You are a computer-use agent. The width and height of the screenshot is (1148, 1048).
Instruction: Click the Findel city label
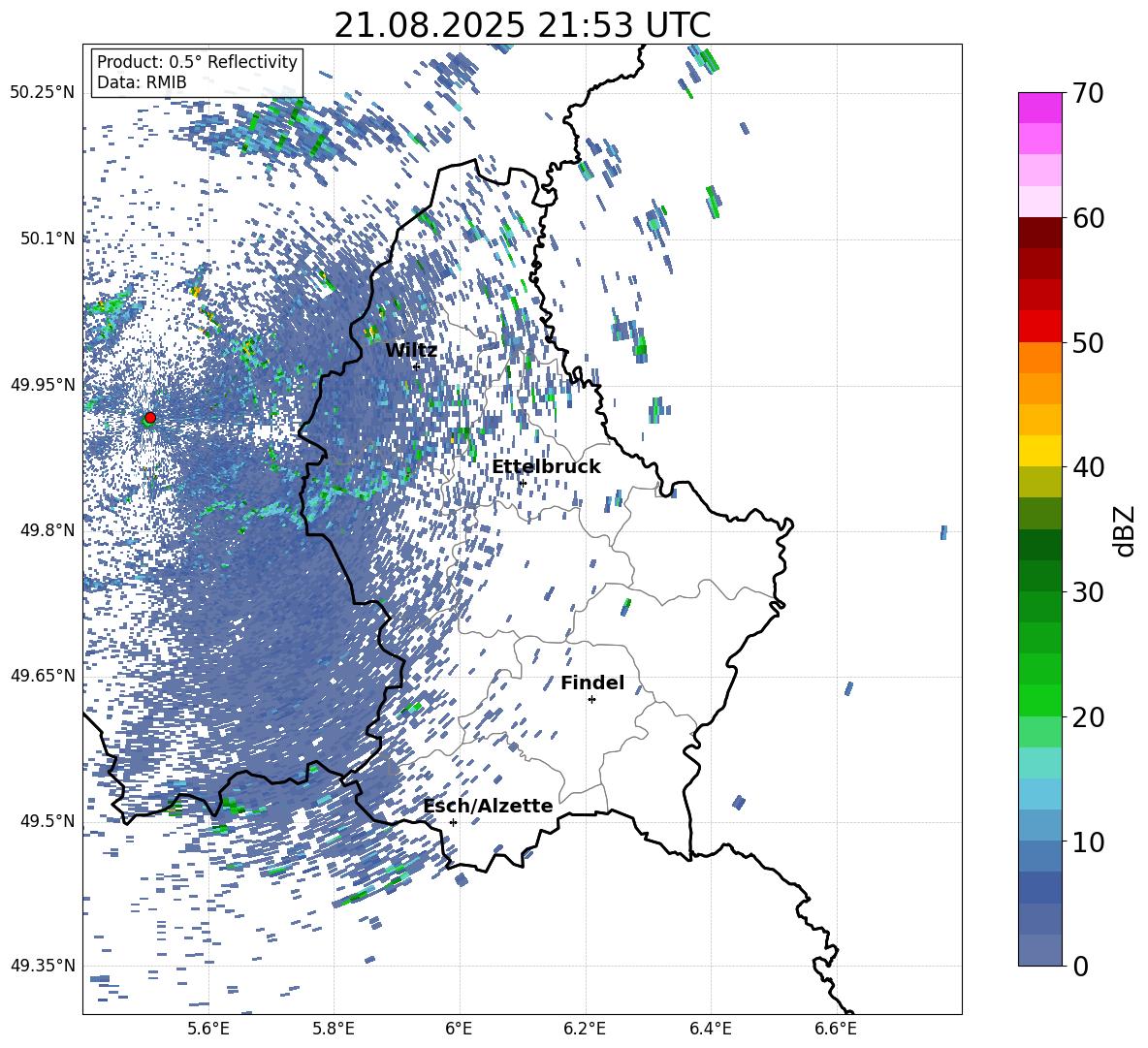[x=592, y=683]
